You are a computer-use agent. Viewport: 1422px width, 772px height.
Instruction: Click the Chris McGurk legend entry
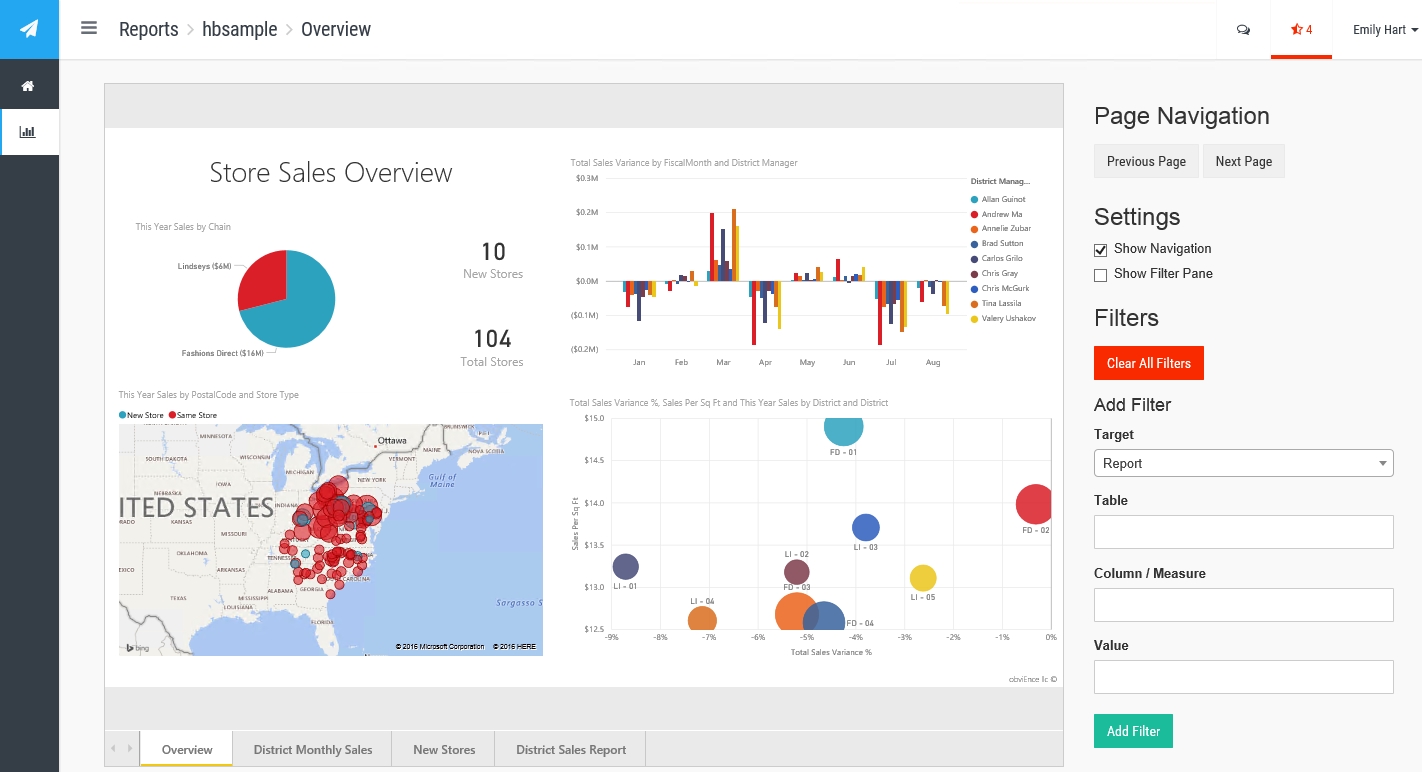(x=998, y=288)
